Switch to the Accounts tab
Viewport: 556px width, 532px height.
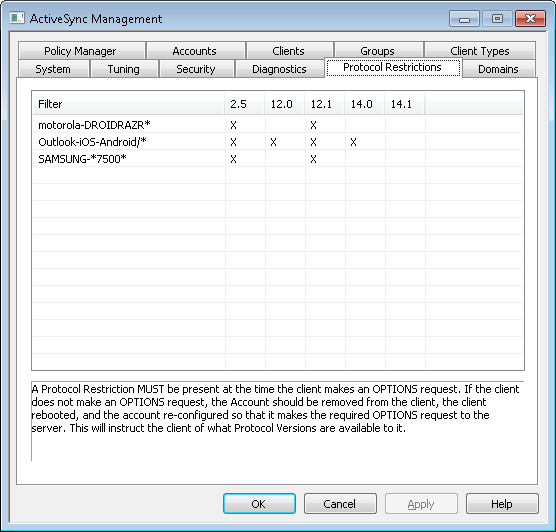coord(196,51)
